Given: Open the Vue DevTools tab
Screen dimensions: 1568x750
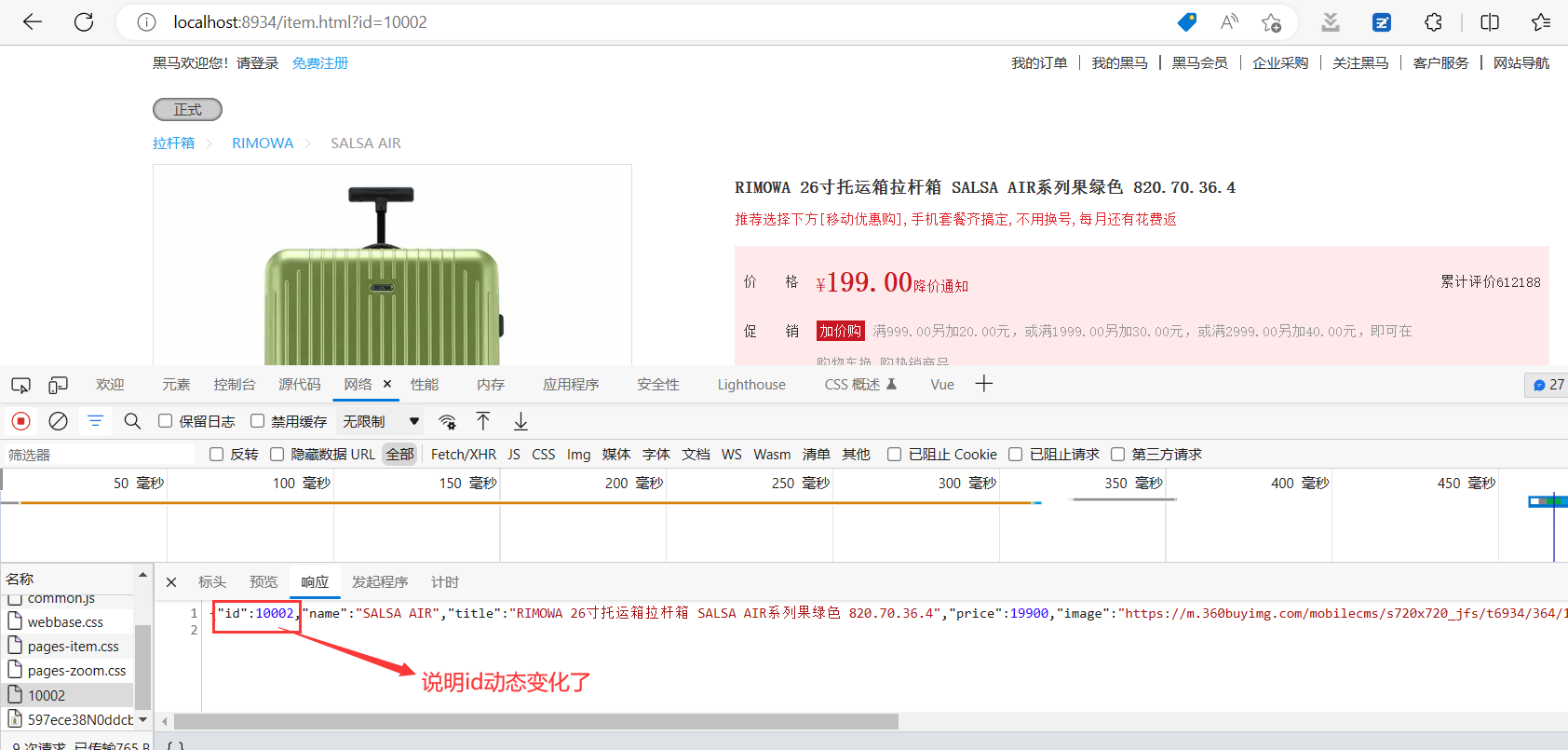Looking at the screenshot, I should click(x=942, y=384).
